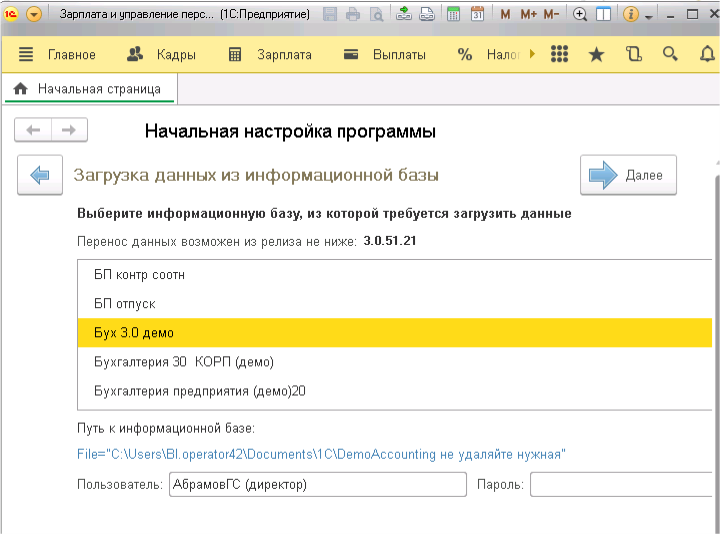Screen dimensions: 721x534
Task: Open the Главное section
Action: tap(72, 55)
